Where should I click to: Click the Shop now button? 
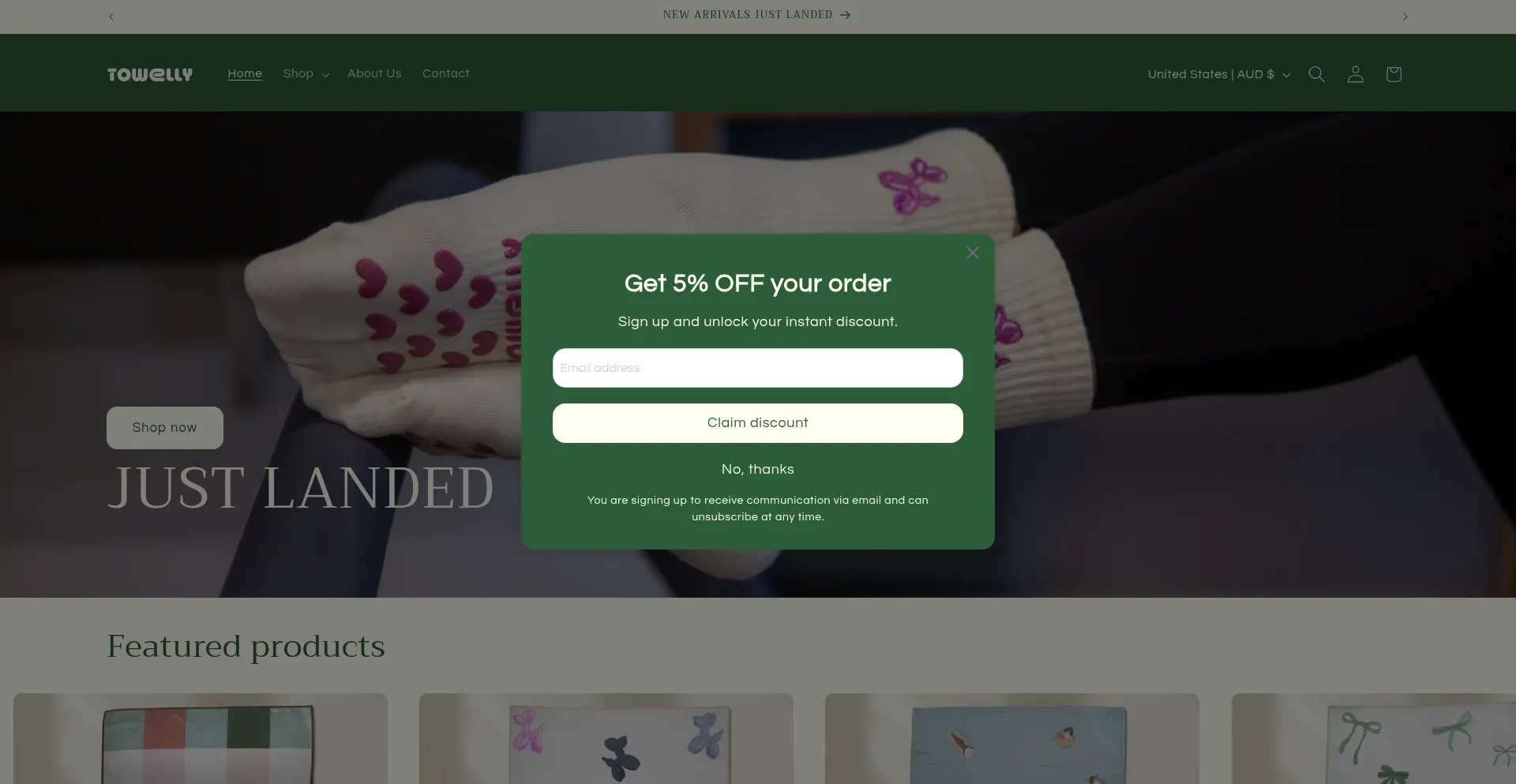click(165, 428)
